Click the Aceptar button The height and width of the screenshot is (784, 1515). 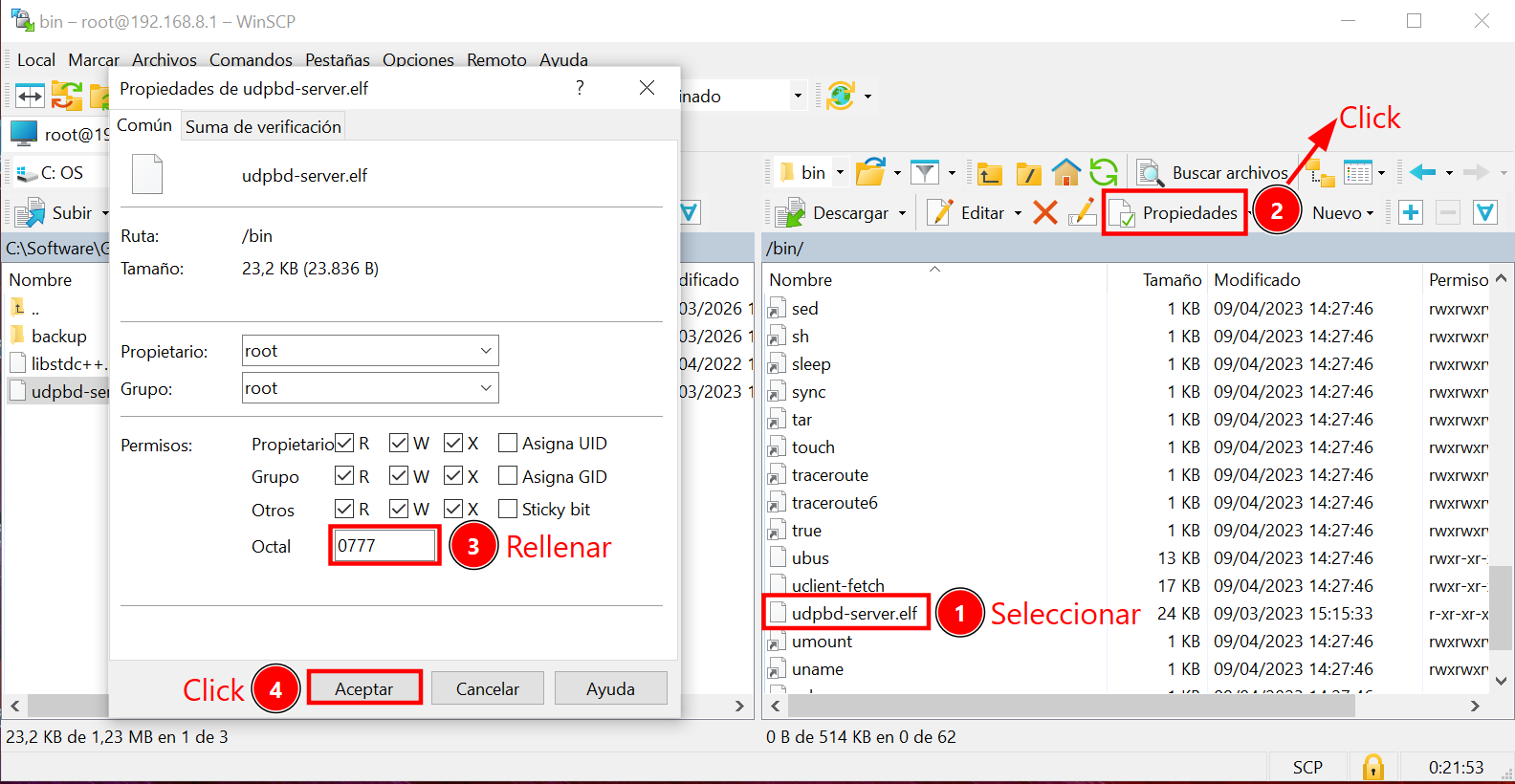[x=364, y=688]
